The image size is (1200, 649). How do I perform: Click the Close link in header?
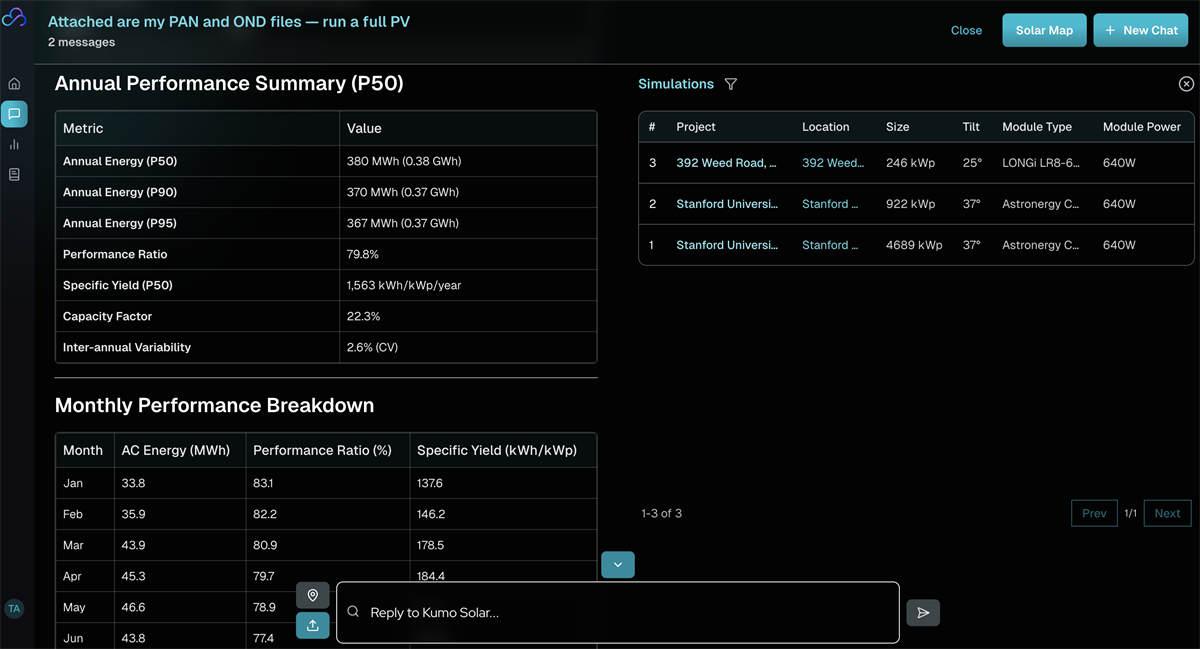pos(966,30)
